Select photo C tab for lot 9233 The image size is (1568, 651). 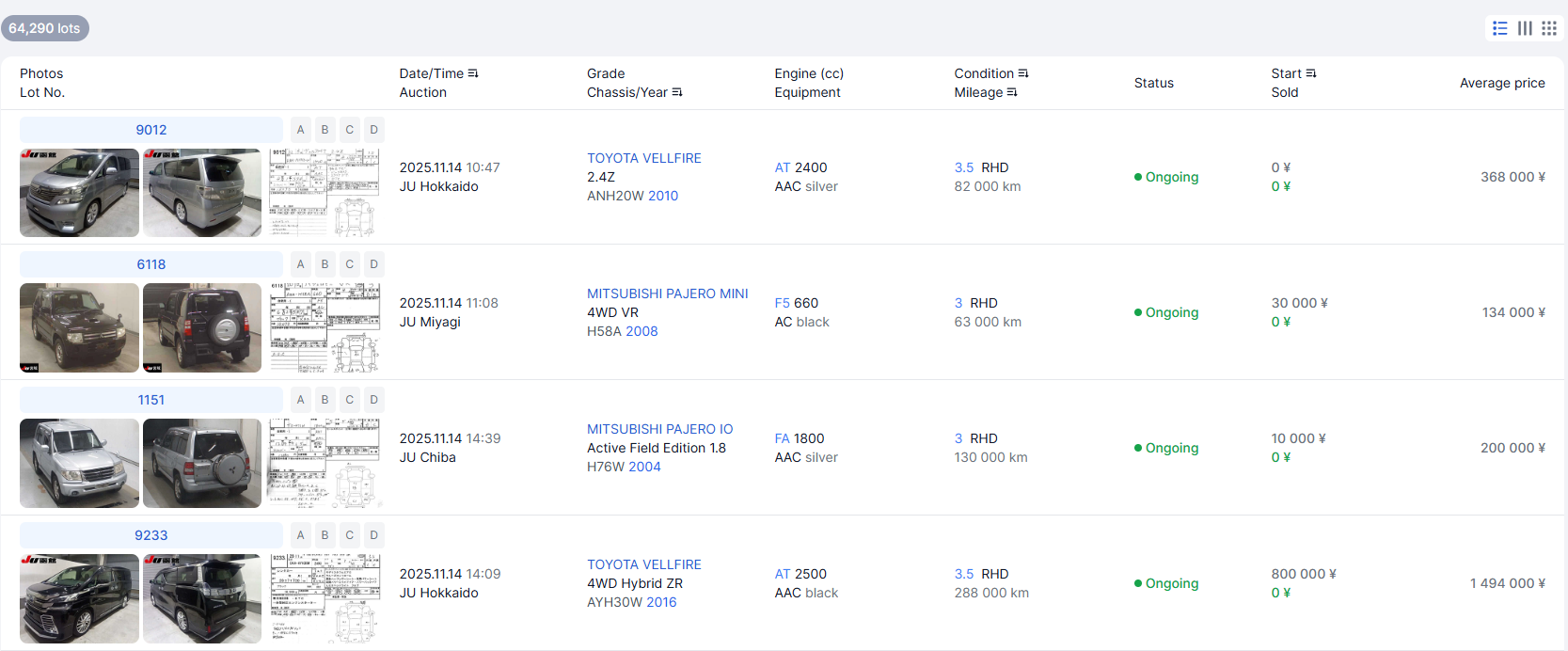click(x=350, y=535)
